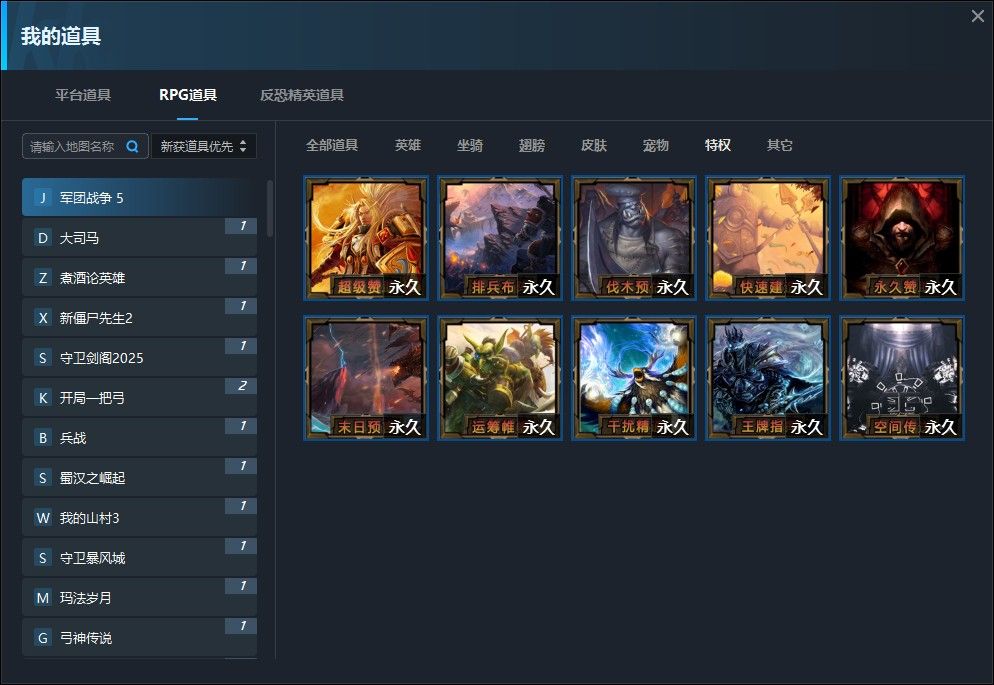
Task: Click the M letter icon for 玛法岁月
Action: (42, 597)
